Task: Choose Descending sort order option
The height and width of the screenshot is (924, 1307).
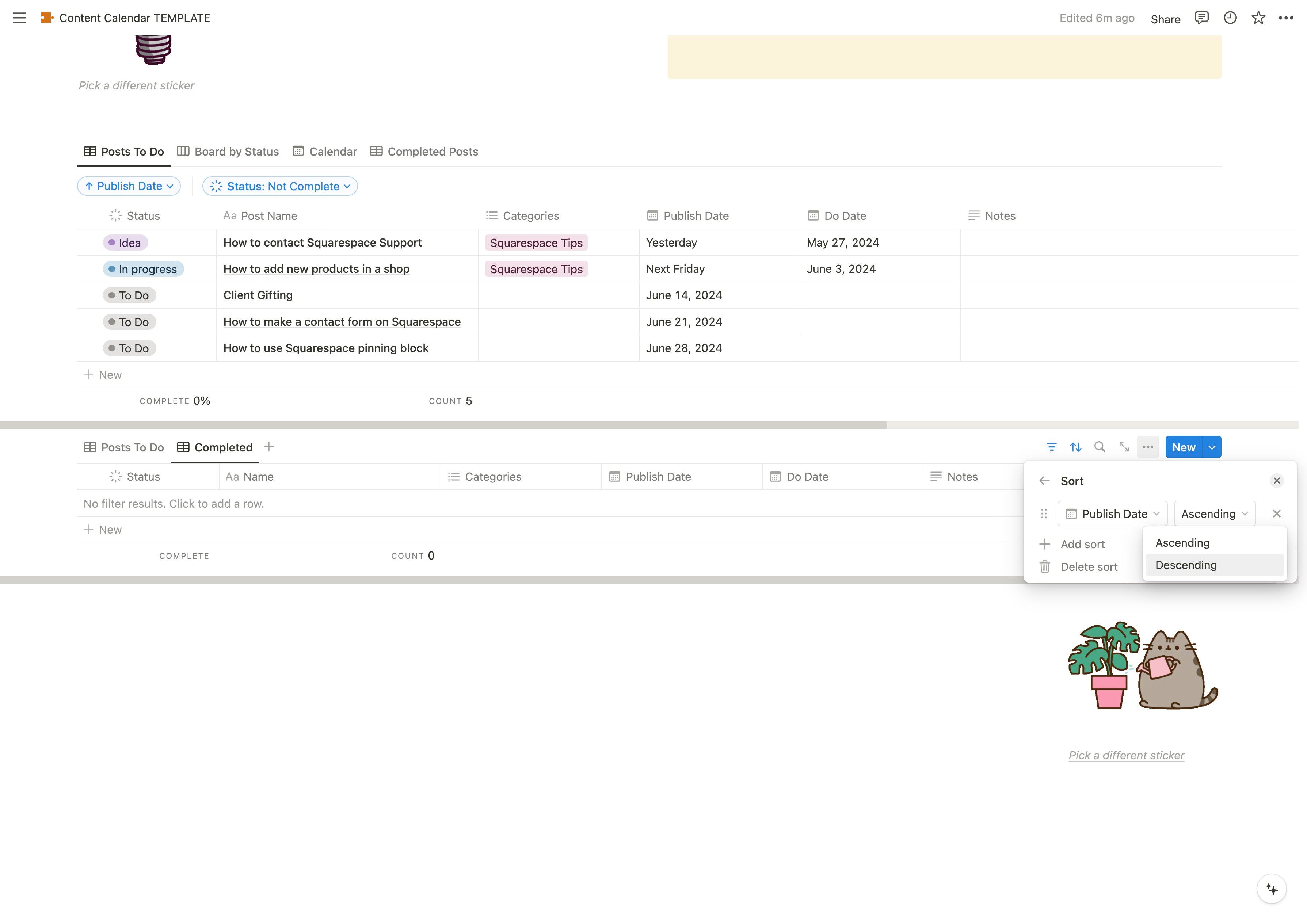Action: tap(1186, 565)
